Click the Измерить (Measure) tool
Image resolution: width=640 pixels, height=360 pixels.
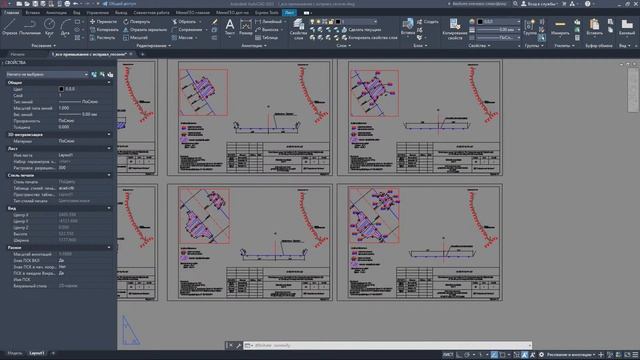pos(560,27)
